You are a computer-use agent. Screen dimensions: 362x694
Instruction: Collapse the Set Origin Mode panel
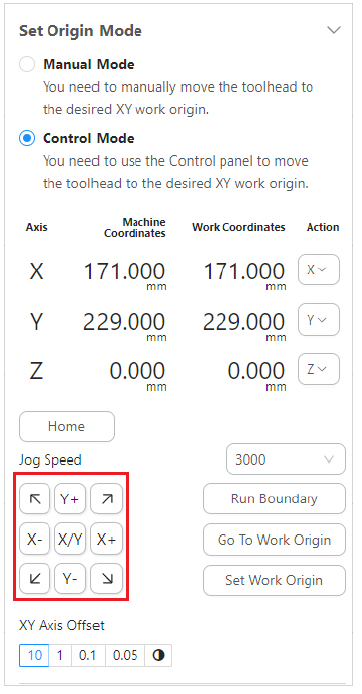pyautogui.click(x=334, y=30)
